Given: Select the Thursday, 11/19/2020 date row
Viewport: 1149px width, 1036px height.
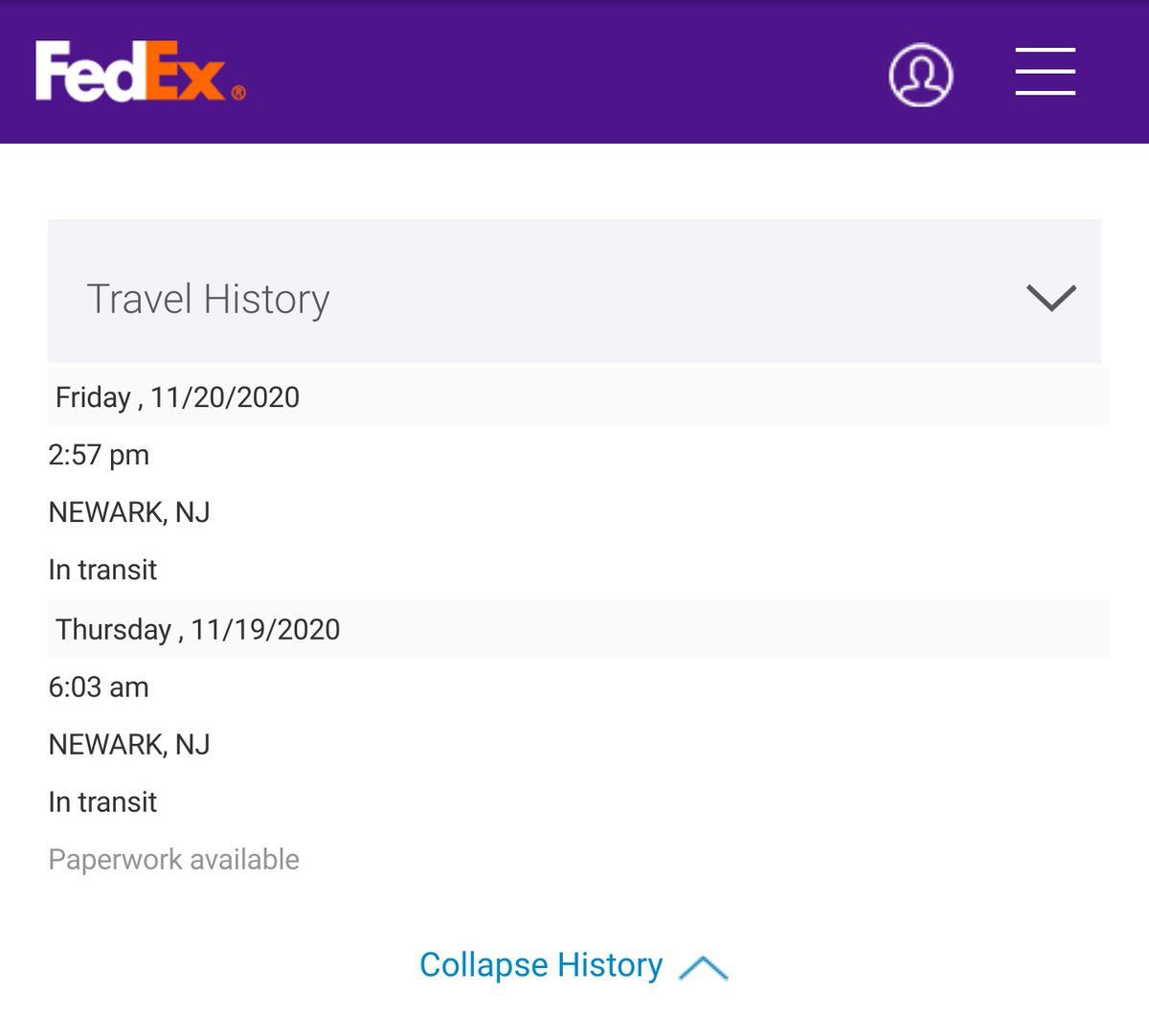Looking at the screenshot, I should [197, 629].
